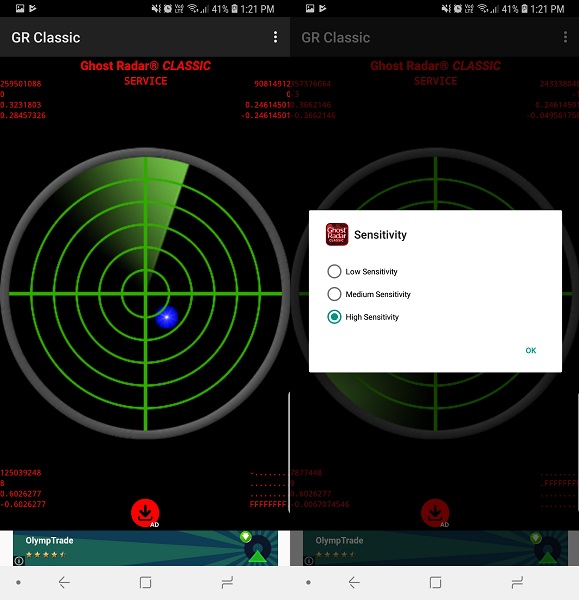Tap the radar center crosshair on left screen

click(x=145, y=293)
